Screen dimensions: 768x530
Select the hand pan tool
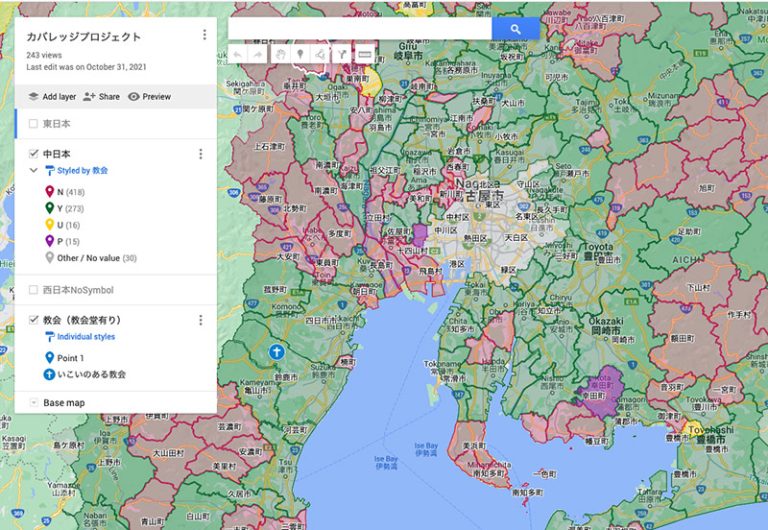281,54
